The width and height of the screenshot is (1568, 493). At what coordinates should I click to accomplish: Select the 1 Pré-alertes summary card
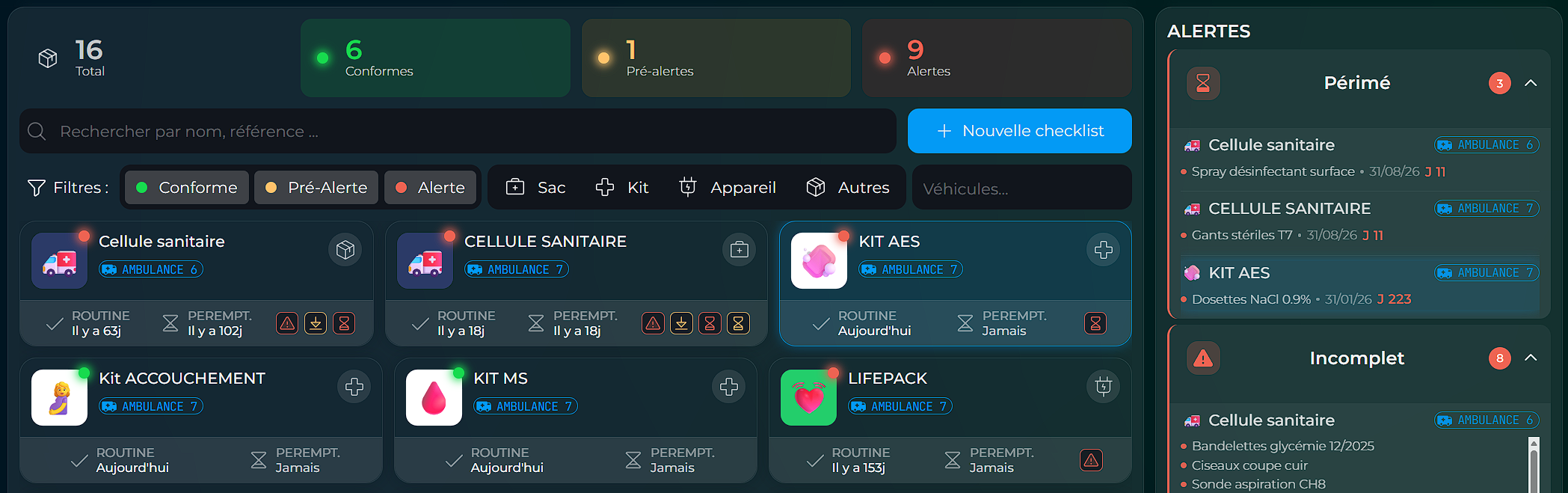point(716,58)
